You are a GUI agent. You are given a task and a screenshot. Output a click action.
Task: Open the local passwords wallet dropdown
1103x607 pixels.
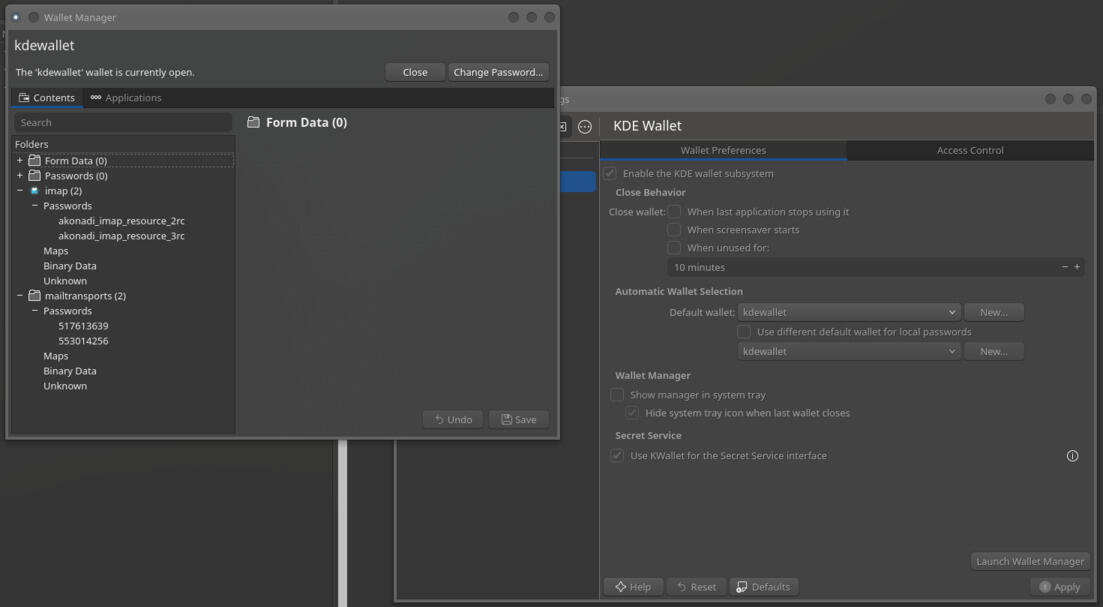coord(849,352)
